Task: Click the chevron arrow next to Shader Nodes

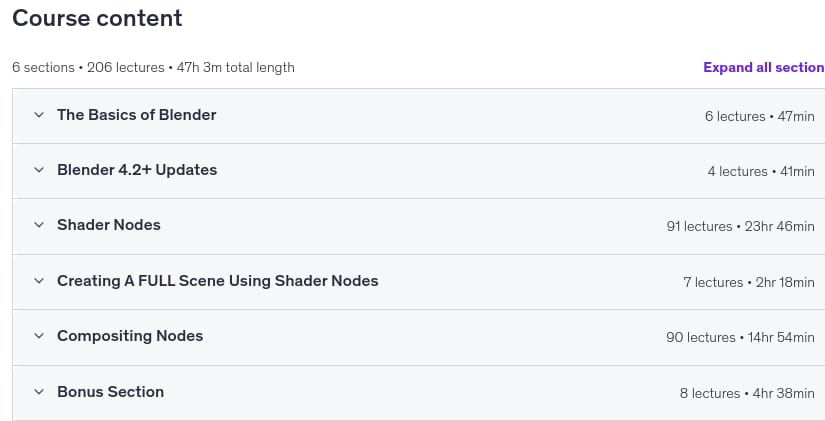Action: click(39, 225)
